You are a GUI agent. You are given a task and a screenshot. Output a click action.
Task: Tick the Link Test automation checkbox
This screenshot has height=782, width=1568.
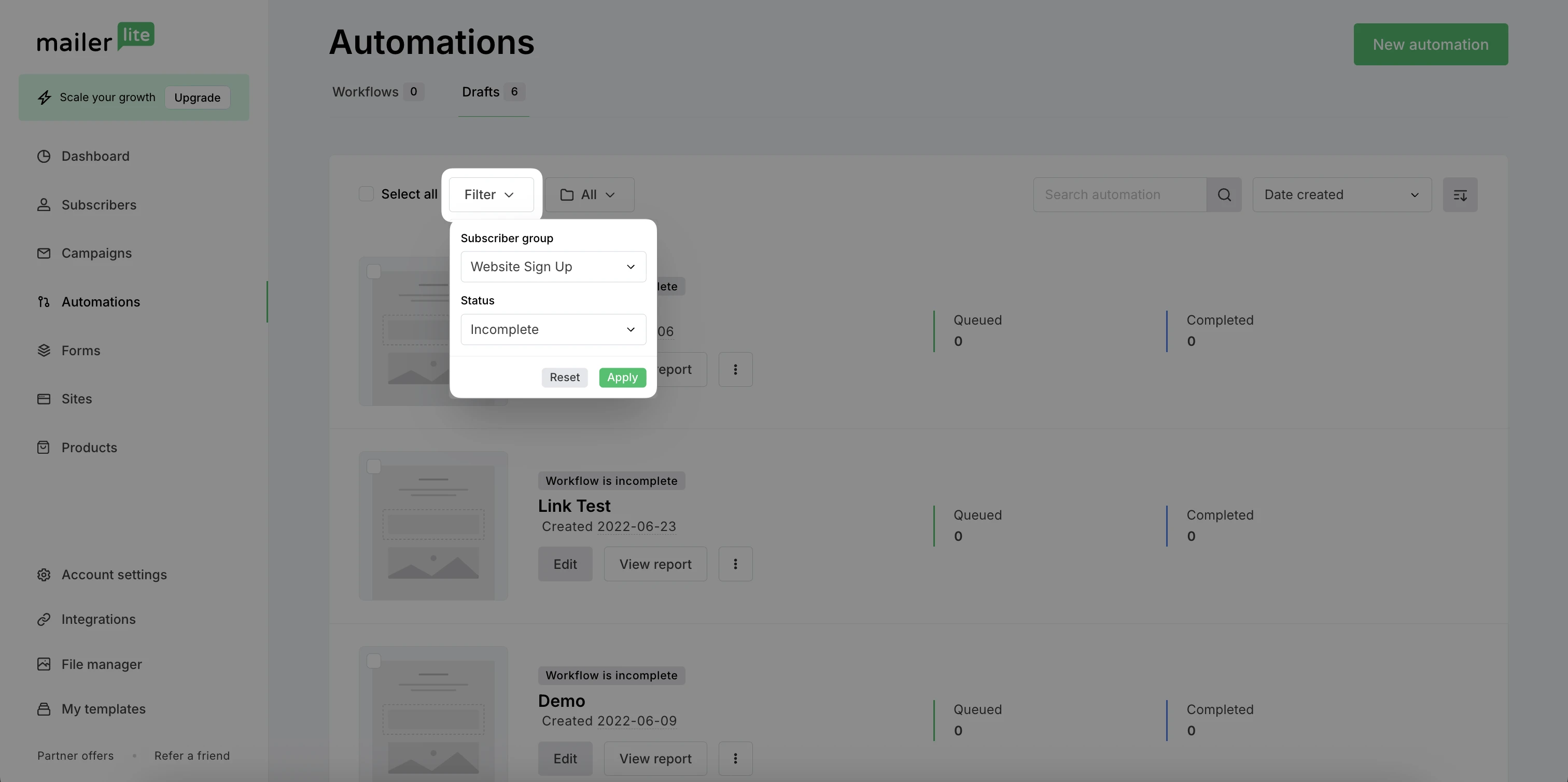(x=374, y=467)
